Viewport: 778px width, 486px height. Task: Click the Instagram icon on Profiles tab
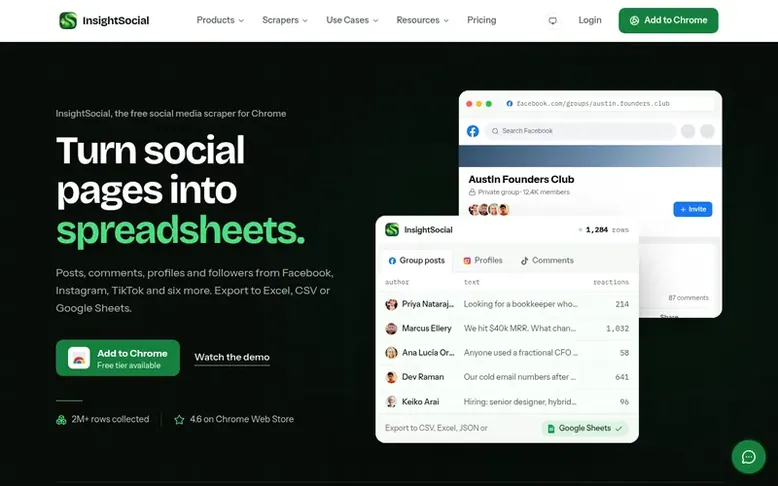[467, 261]
